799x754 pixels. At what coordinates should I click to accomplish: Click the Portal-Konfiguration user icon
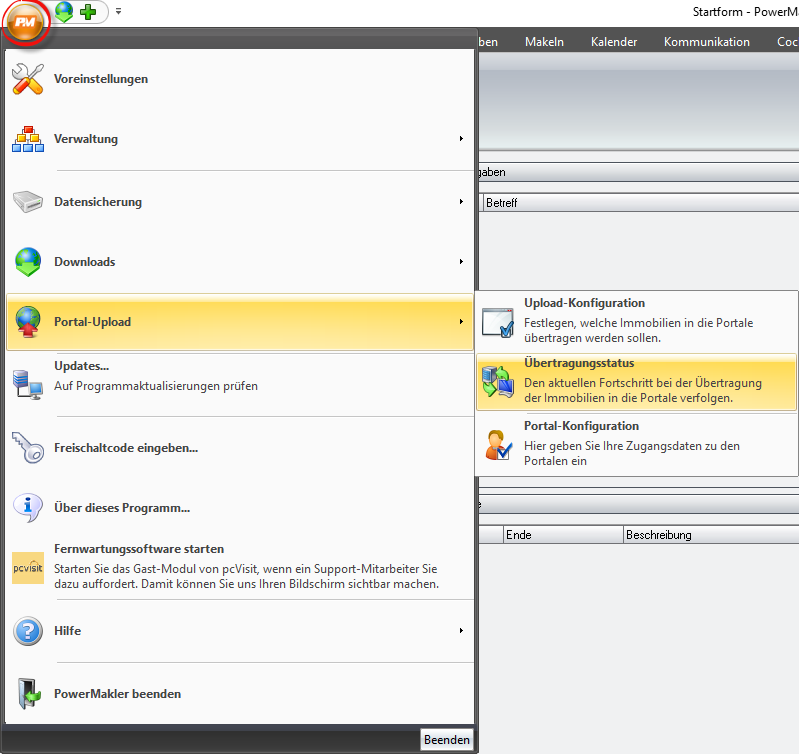[498, 445]
